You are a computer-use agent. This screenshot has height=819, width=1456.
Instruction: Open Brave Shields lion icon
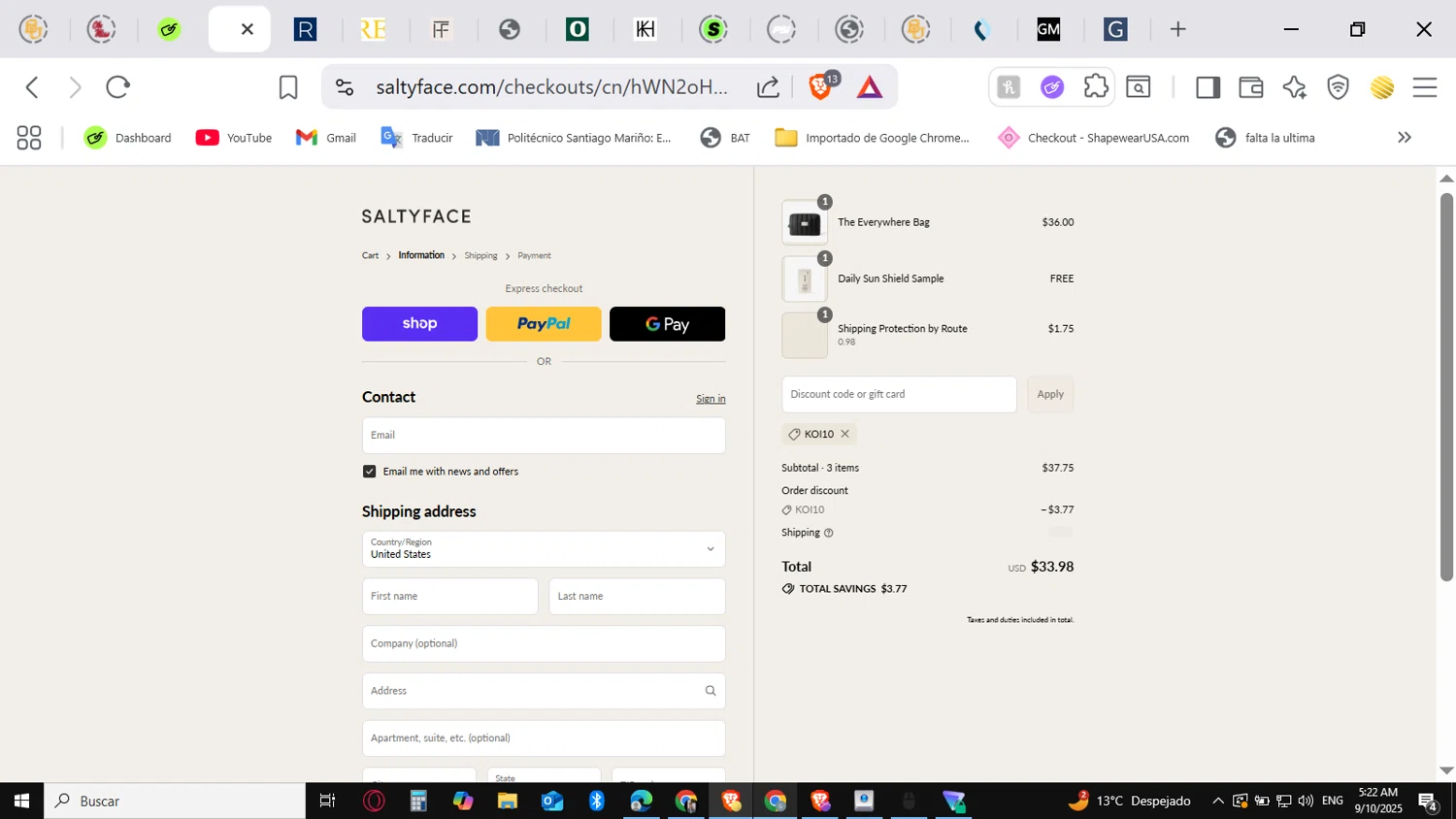[820, 87]
